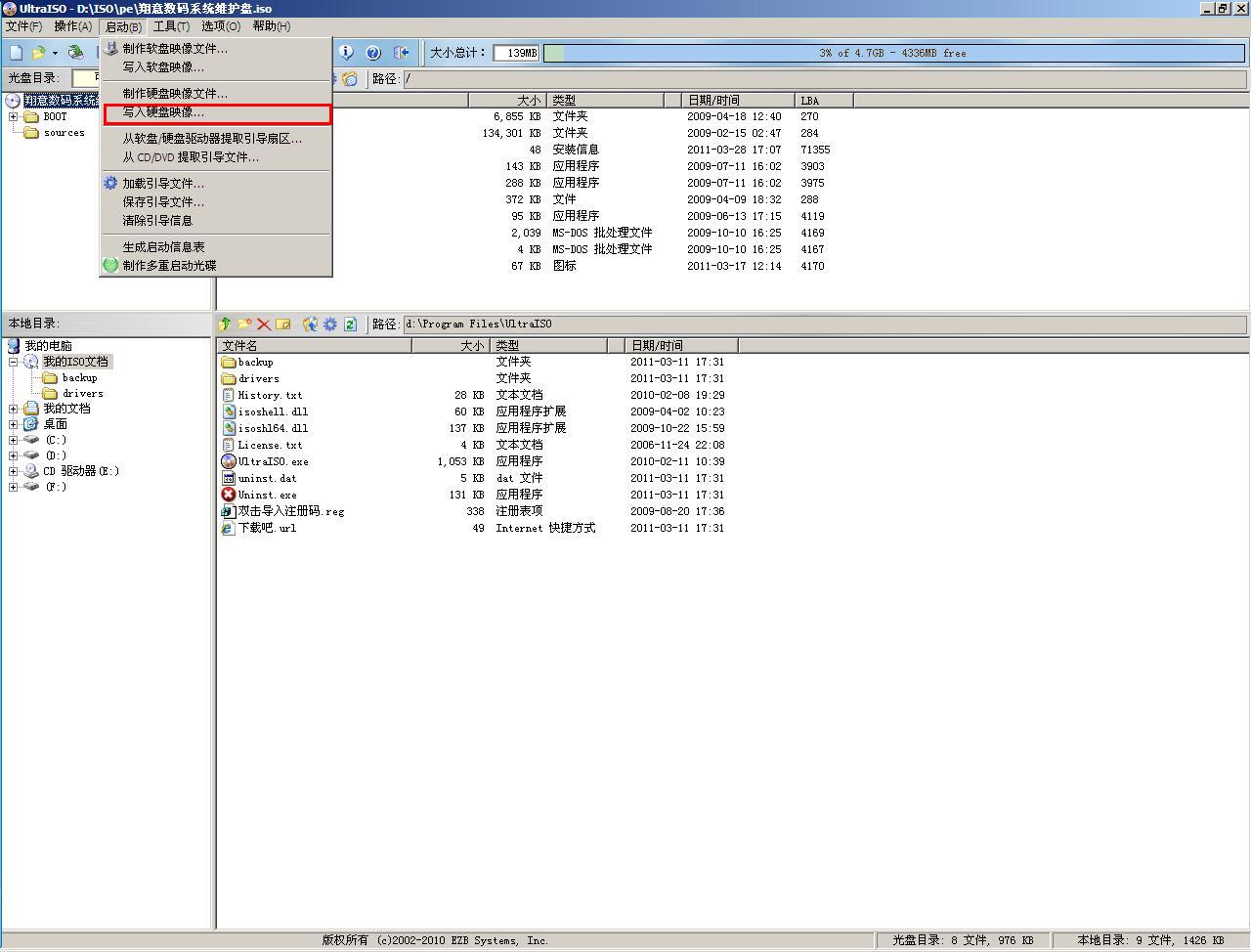Expand the 桌面 tree node
Screen dimensions: 1251x952
pos(14,424)
